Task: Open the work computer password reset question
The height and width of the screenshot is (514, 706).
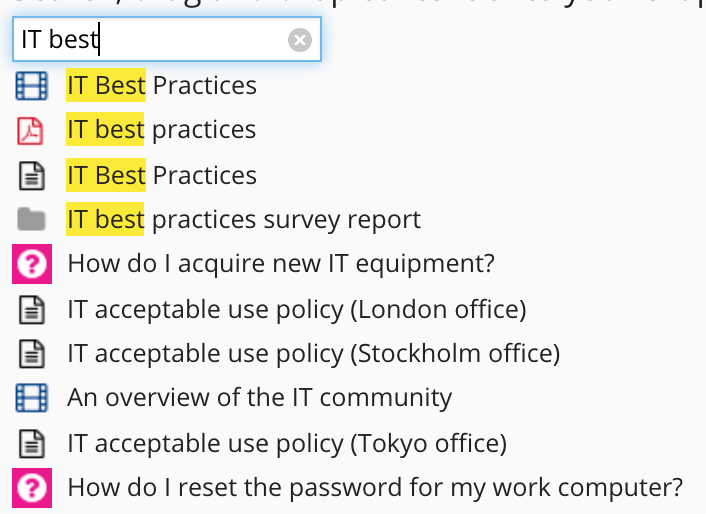Action: [x=375, y=488]
